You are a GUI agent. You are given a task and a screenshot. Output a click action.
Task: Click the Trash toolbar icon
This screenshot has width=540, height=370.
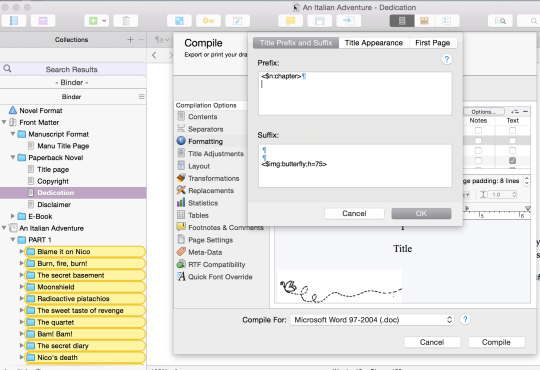click(126, 21)
